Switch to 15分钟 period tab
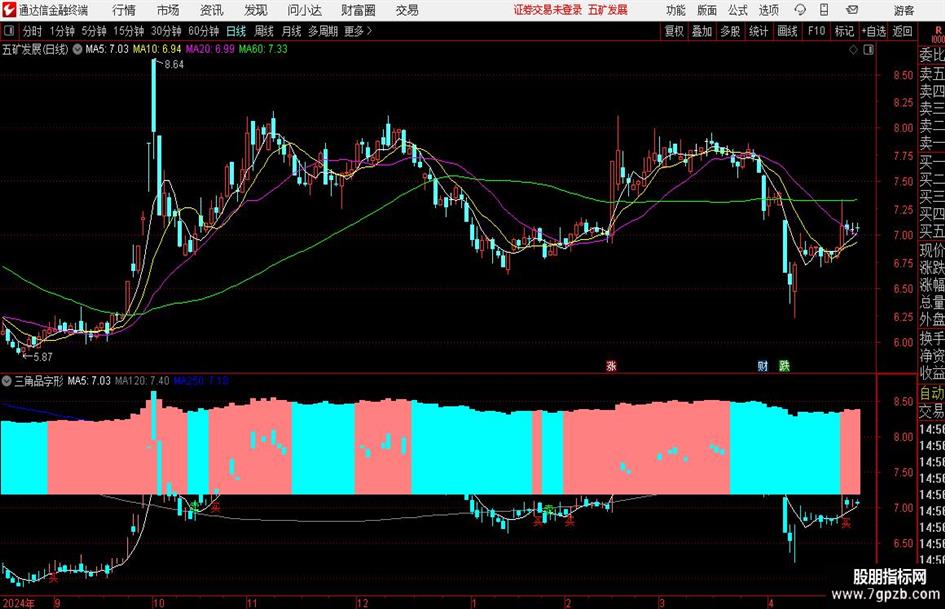 pos(128,31)
